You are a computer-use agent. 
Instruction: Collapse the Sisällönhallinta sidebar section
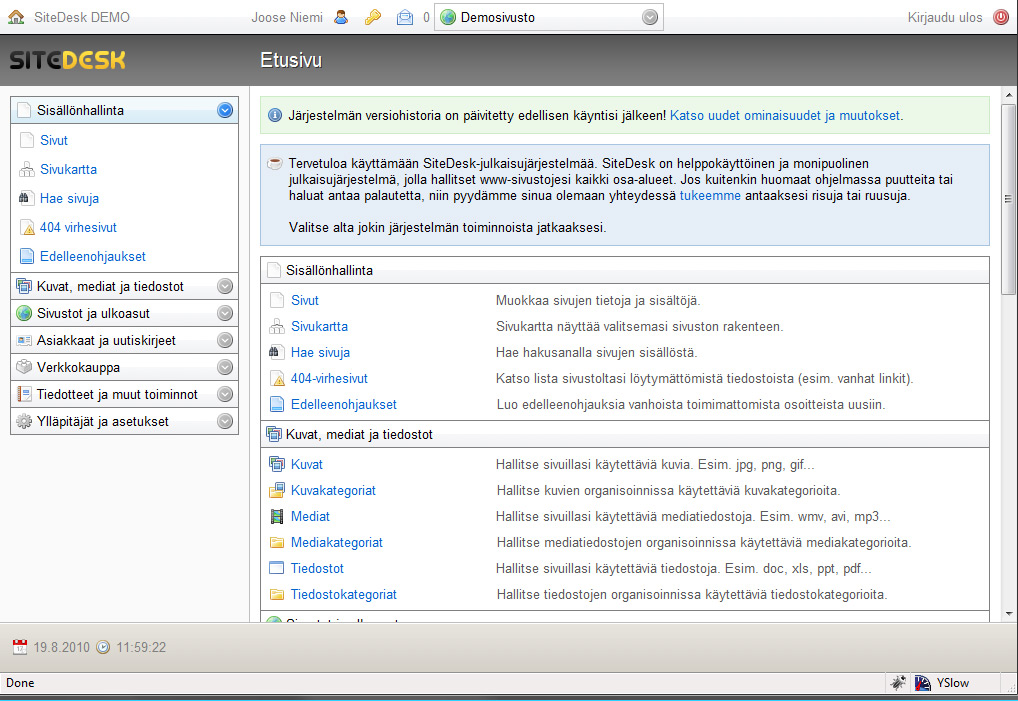[x=225, y=110]
